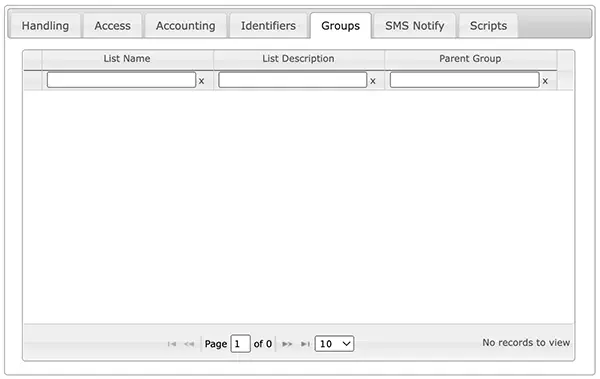Click the Groups tab
Image resolution: width=600 pixels, height=379 pixels.
[x=341, y=26]
